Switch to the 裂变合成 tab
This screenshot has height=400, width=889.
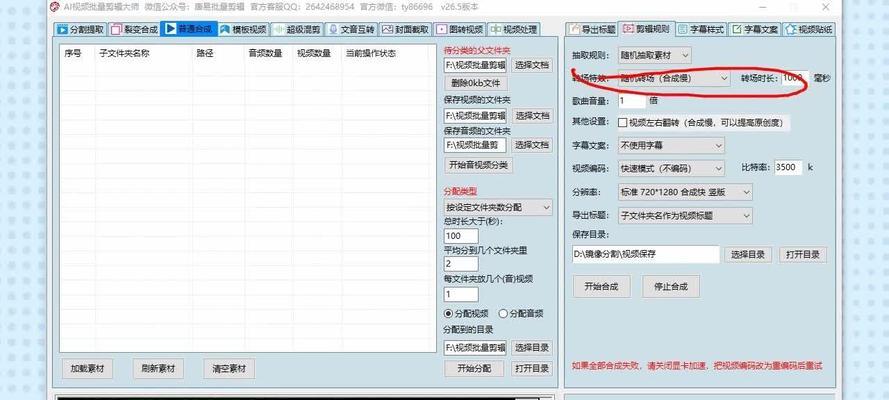click(x=134, y=29)
